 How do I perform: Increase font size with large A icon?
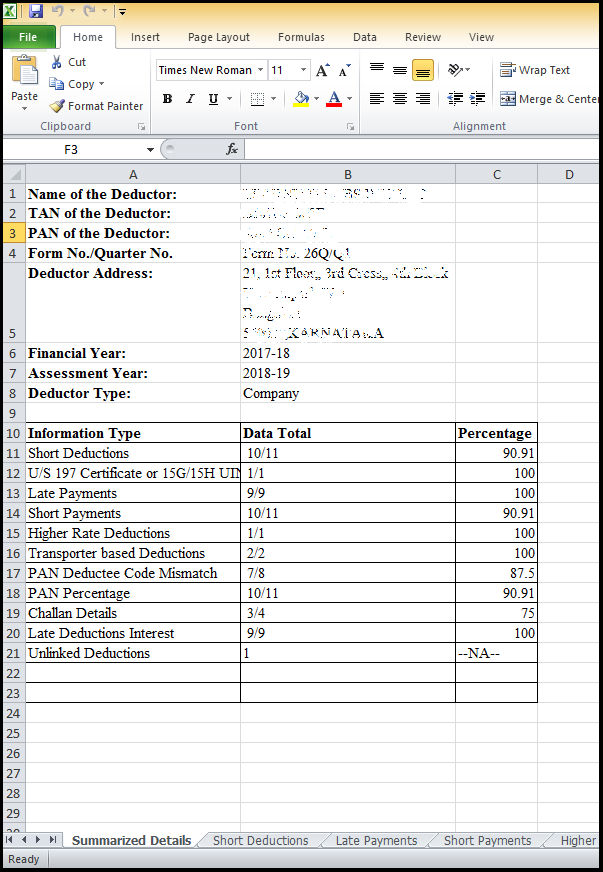pos(323,70)
